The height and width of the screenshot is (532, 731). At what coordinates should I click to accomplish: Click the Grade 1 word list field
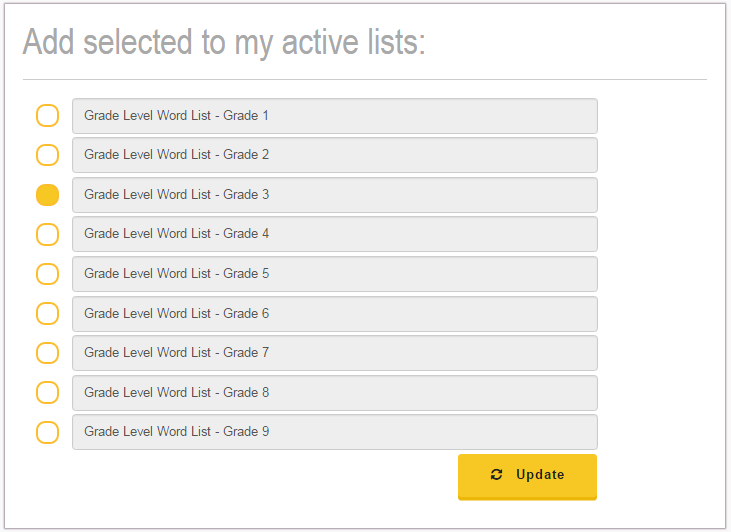334,116
